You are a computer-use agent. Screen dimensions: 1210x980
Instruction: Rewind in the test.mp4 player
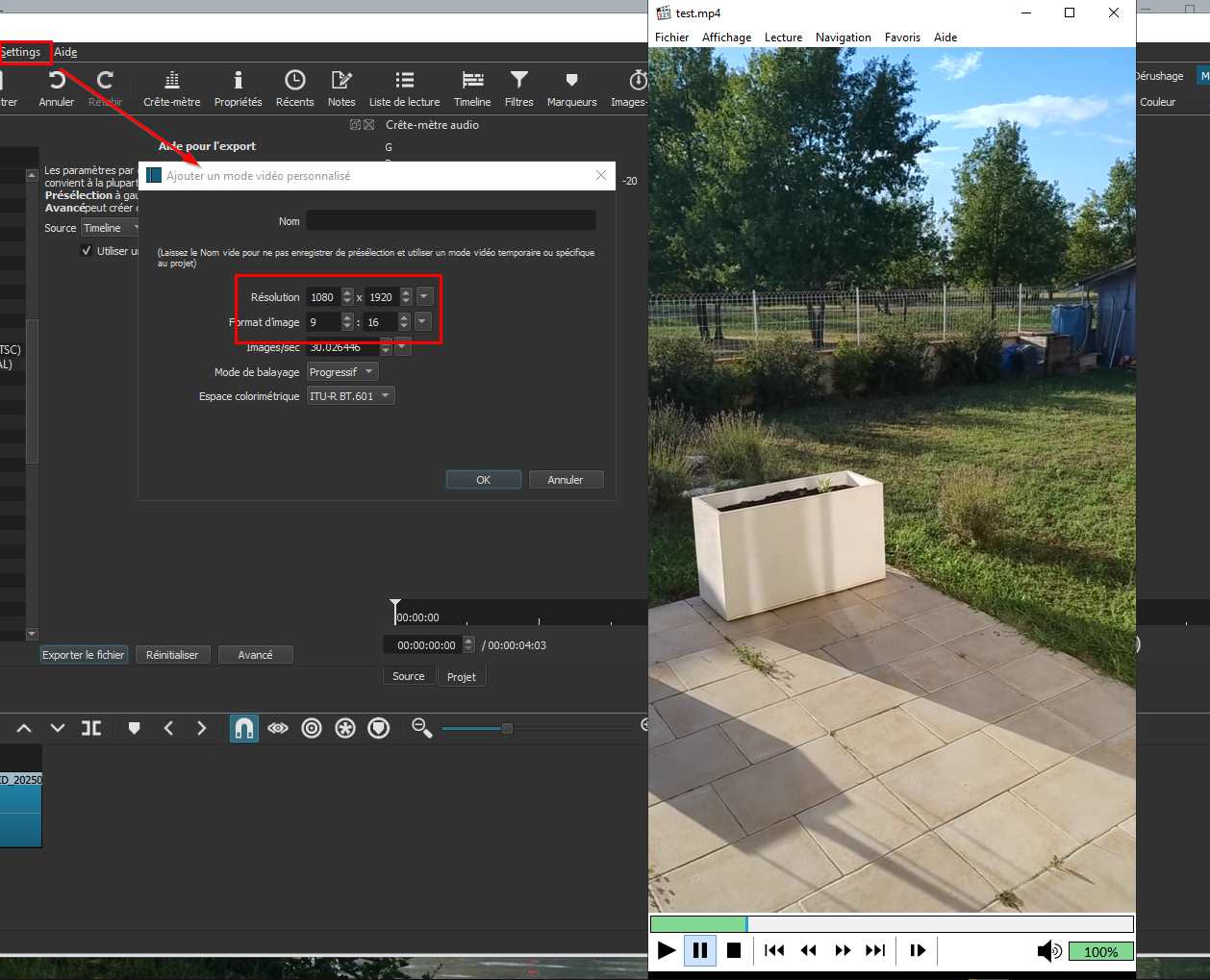click(808, 950)
